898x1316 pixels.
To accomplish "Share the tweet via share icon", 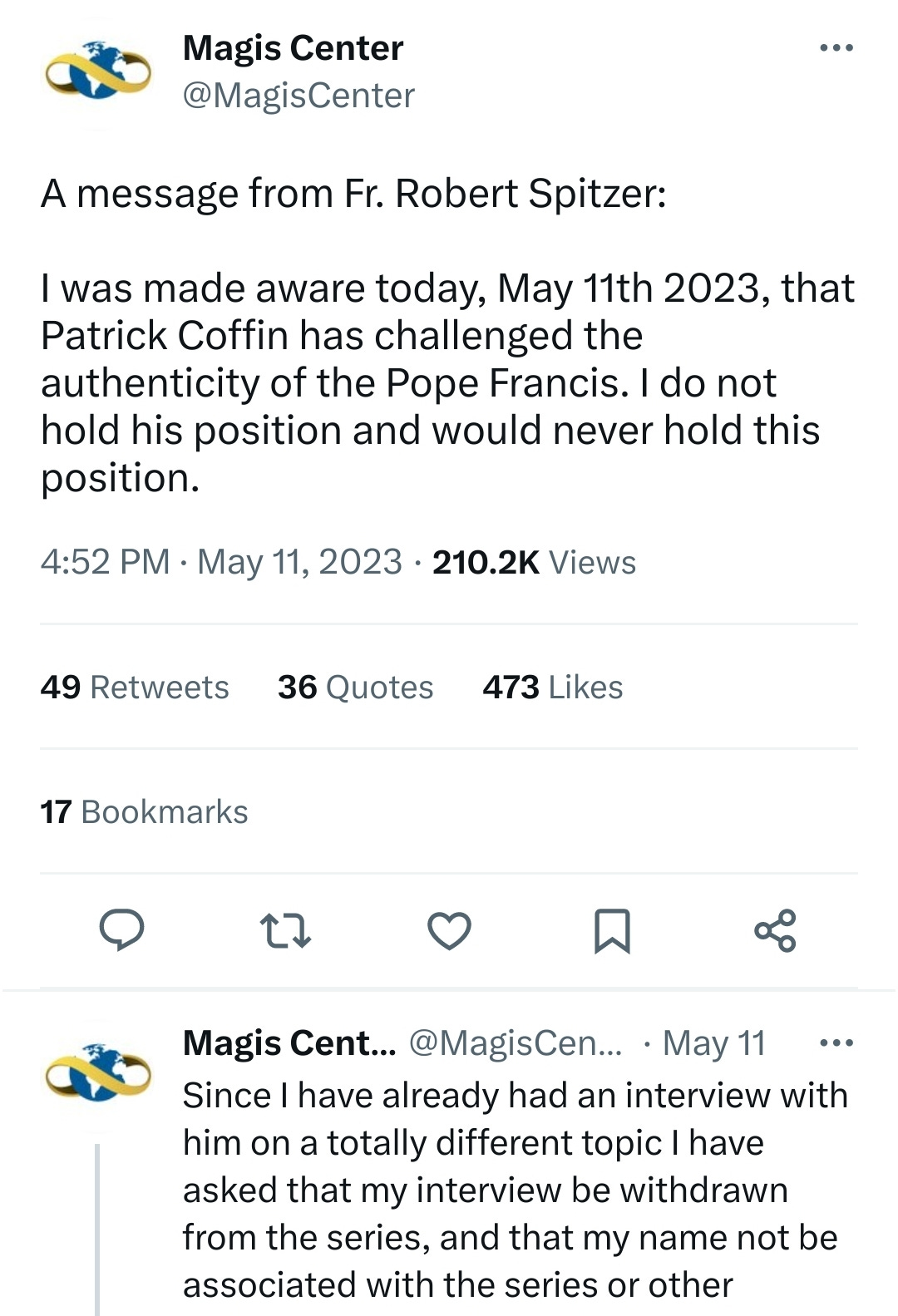I will pyautogui.click(x=775, y=930).
